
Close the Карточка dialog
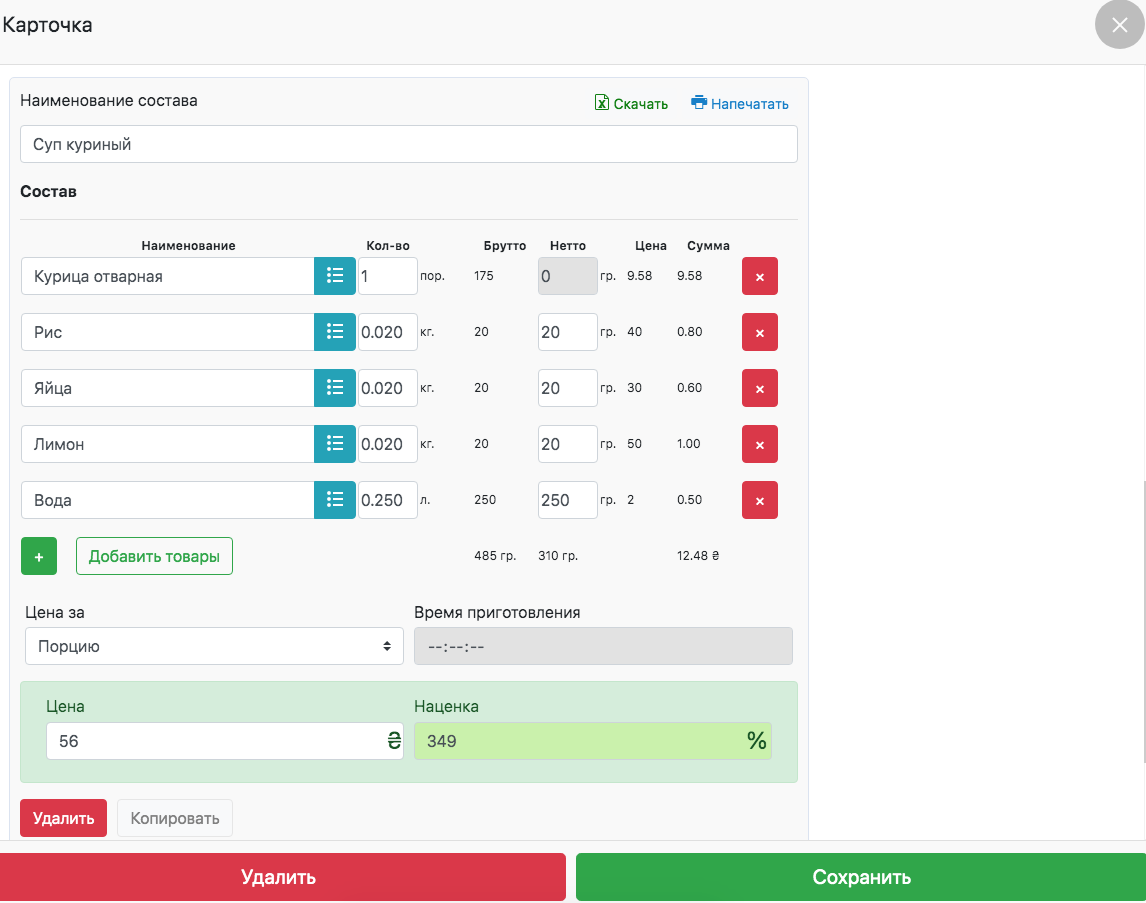coord(1119,25)
